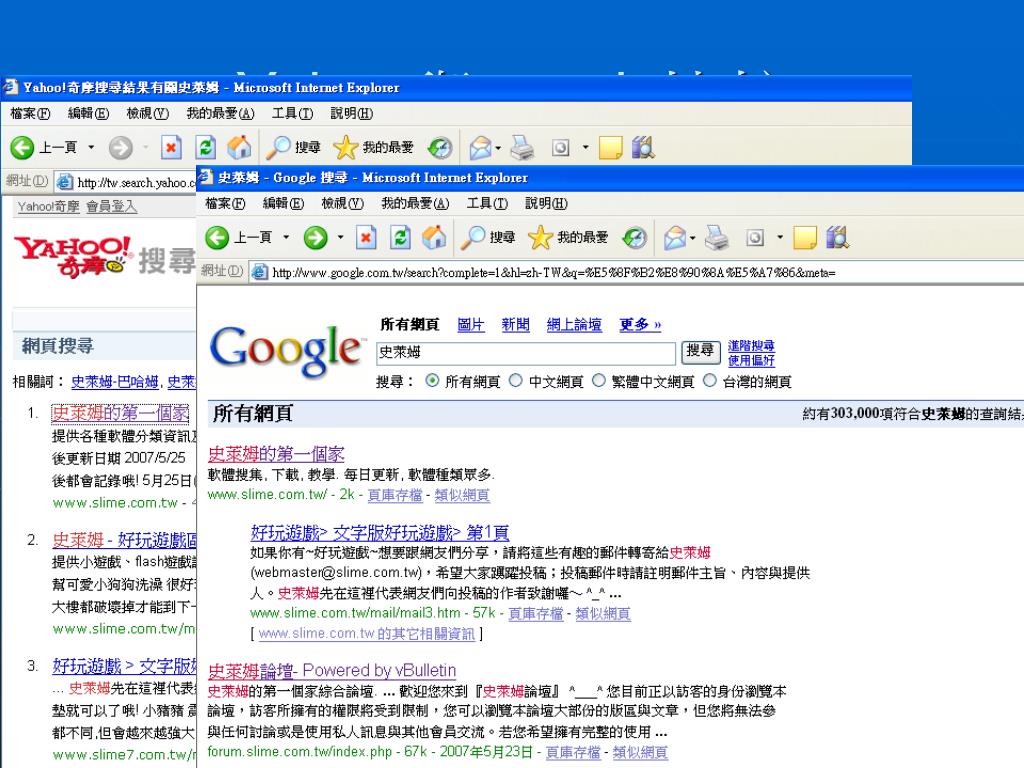Select the 所有網頁 search radio button
Screen dimensions: 1024x768
(432, 381)
